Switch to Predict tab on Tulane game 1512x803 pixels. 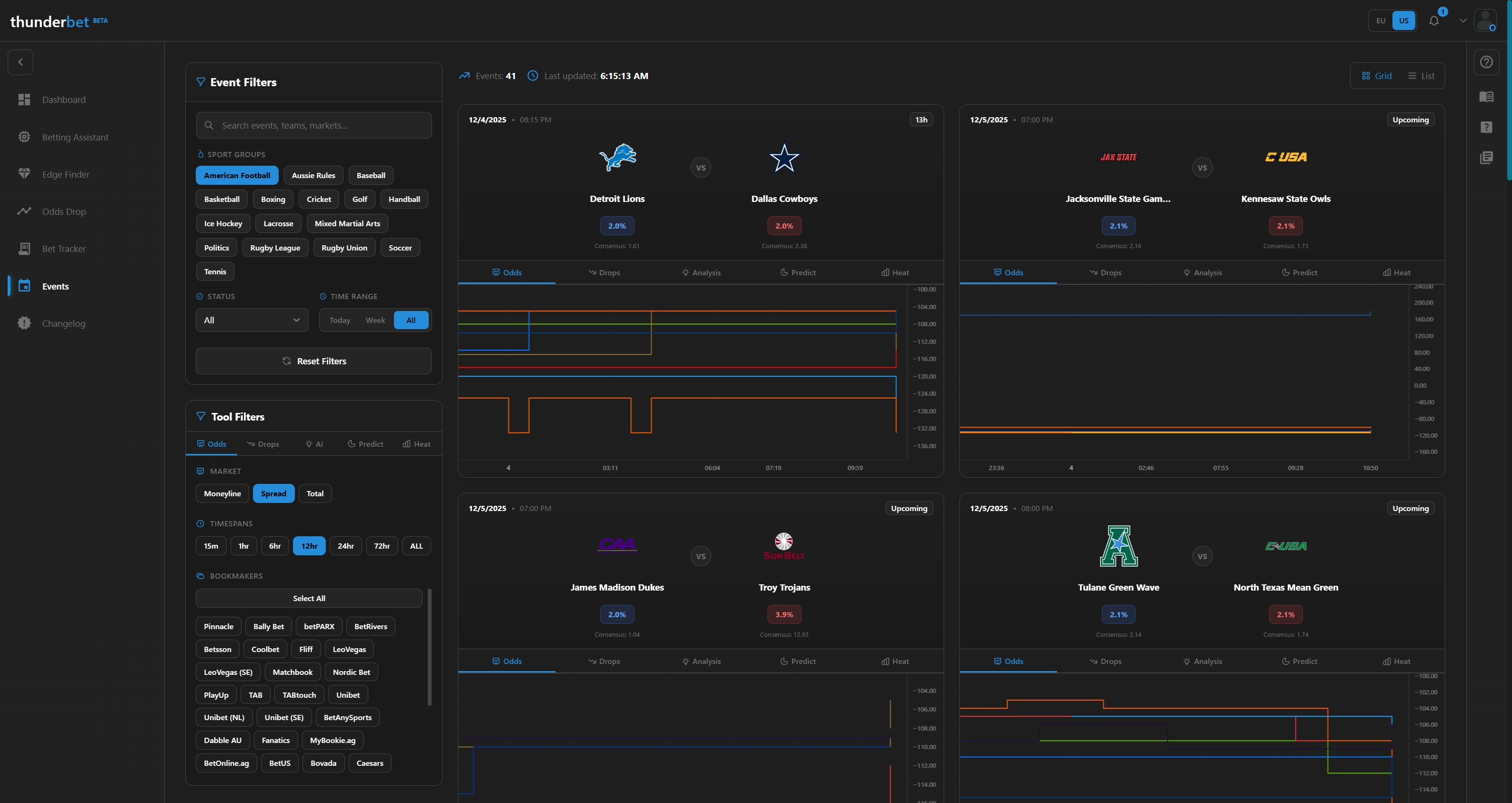point(1300,661)
